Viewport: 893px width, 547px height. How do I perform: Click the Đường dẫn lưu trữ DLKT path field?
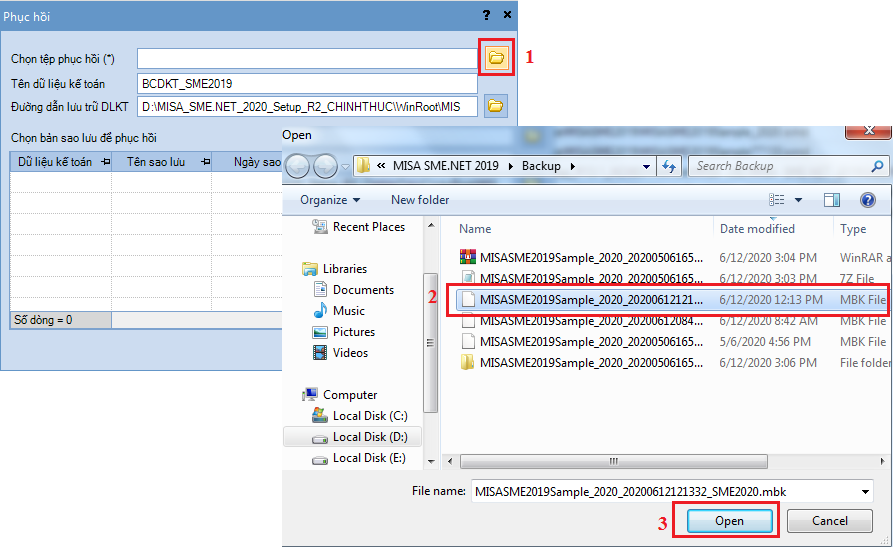(x=307, y=107)
